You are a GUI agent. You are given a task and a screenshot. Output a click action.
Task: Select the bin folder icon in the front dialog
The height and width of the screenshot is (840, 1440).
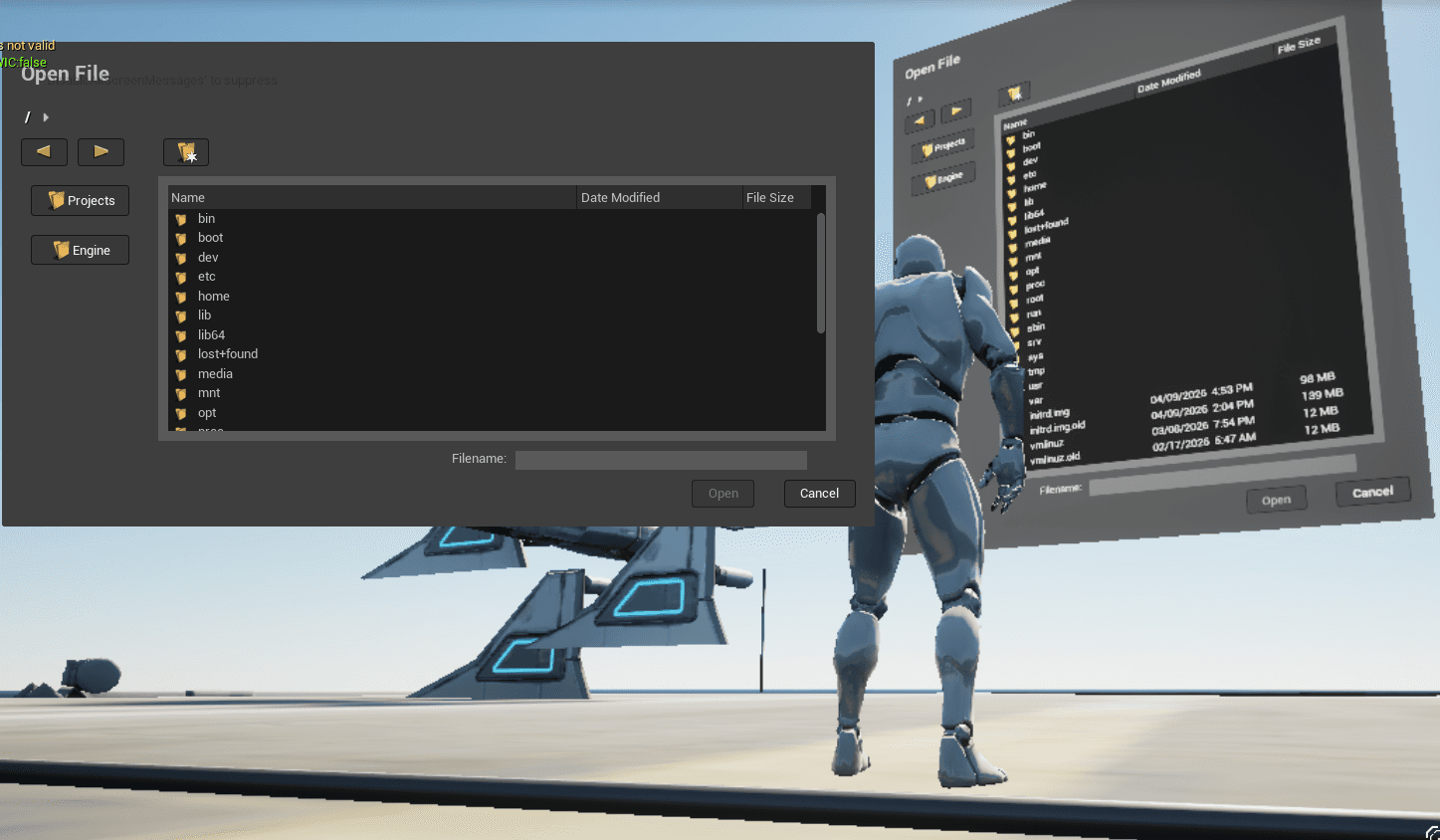coord(181,219)
